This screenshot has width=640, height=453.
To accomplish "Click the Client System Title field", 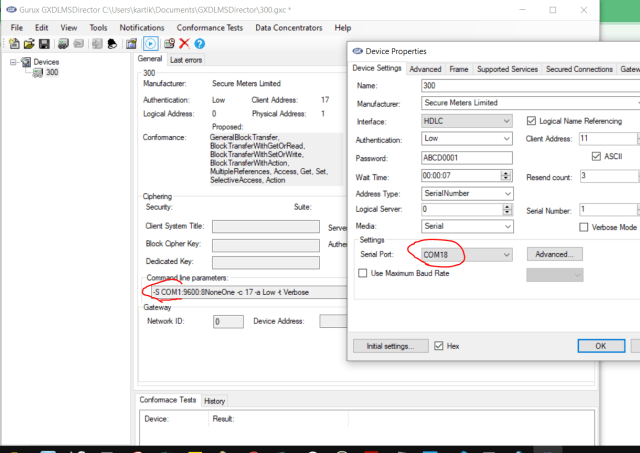I will point(266,226).
